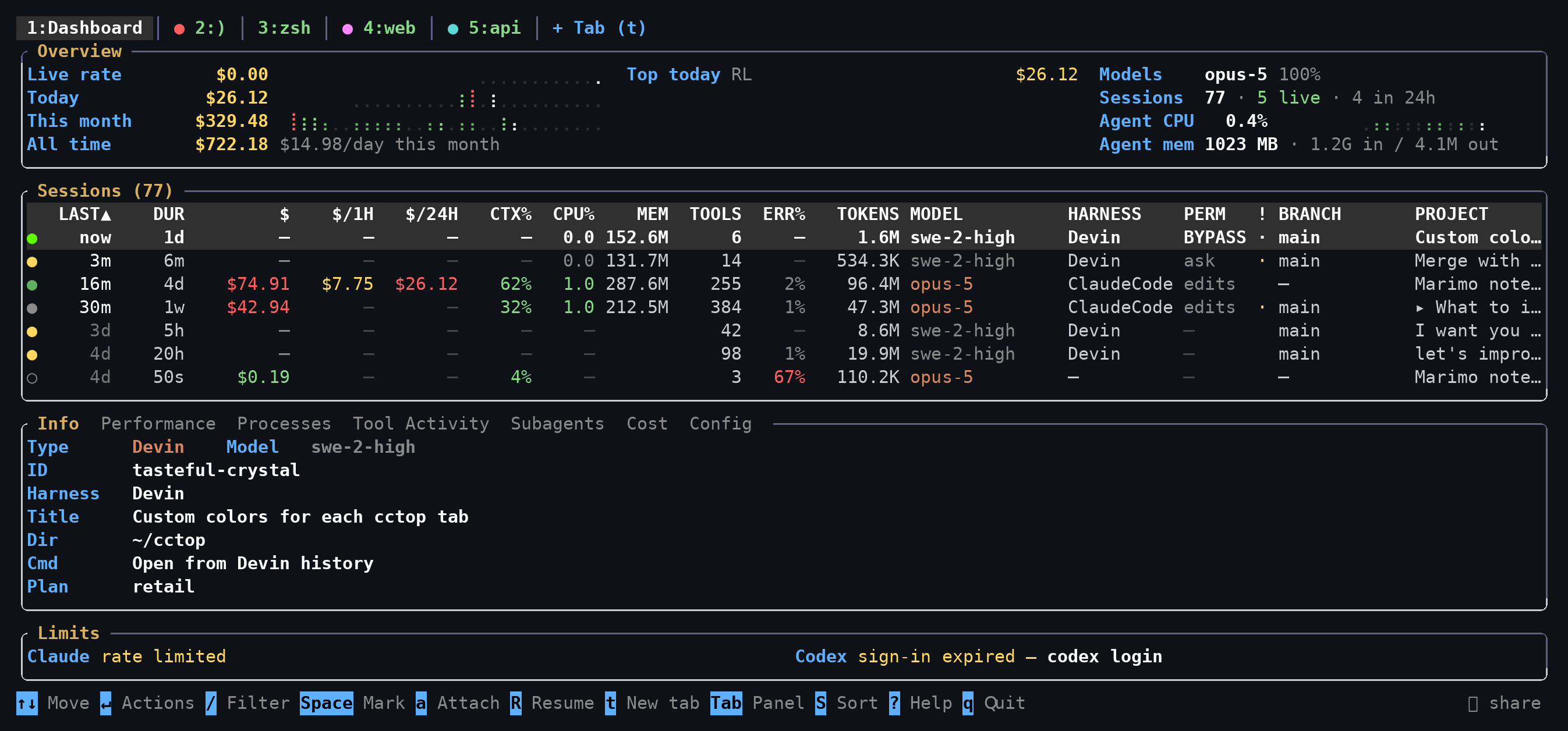Select the $74.91 opus-5 ClaudeCode session row
The height and width of the screenshot is (731, 1568).
tap(784, 284)
